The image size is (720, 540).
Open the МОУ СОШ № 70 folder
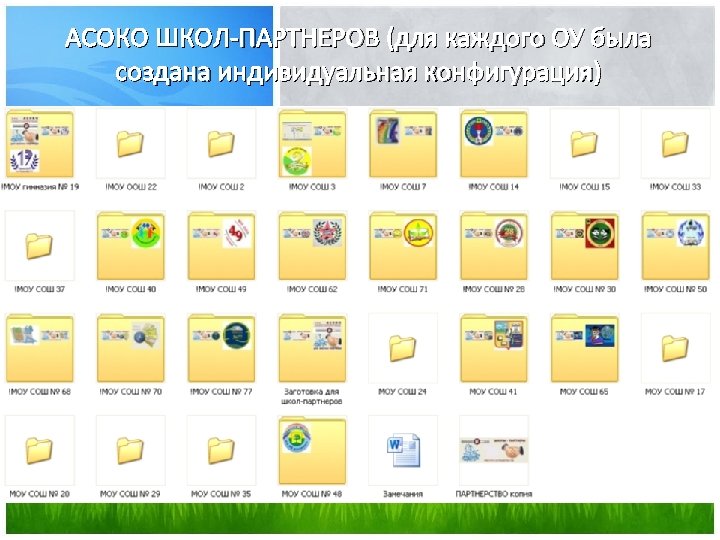pyautogui.click(x=130, y=349)
